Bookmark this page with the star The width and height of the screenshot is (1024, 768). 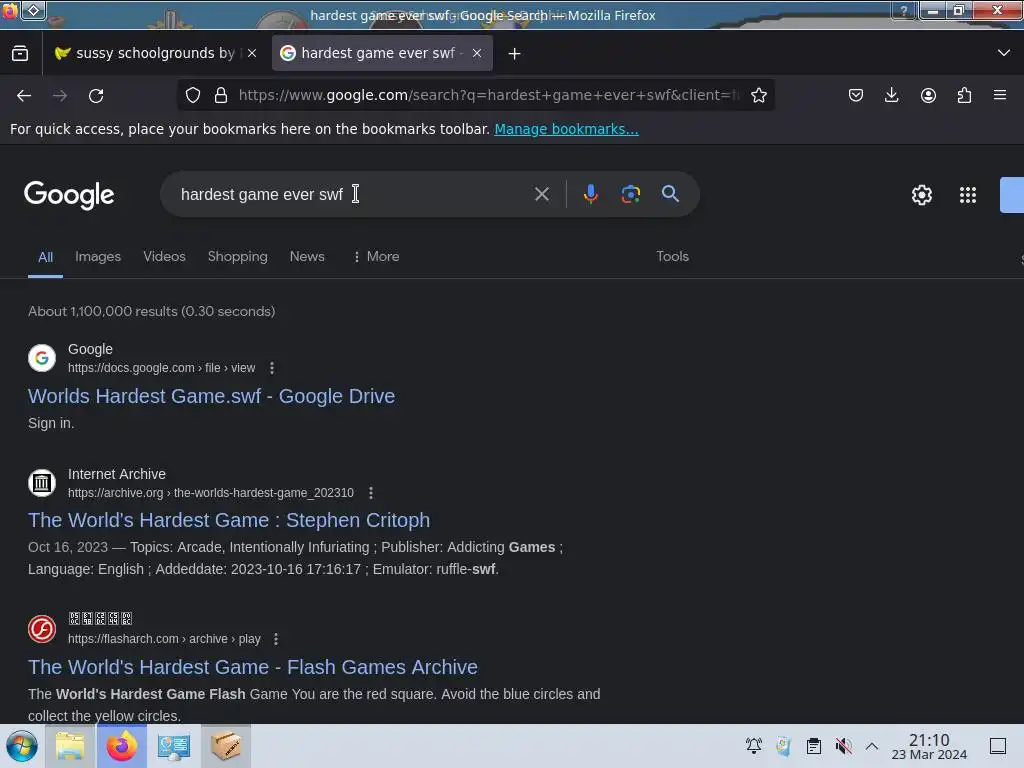click(x=758, y=95)
